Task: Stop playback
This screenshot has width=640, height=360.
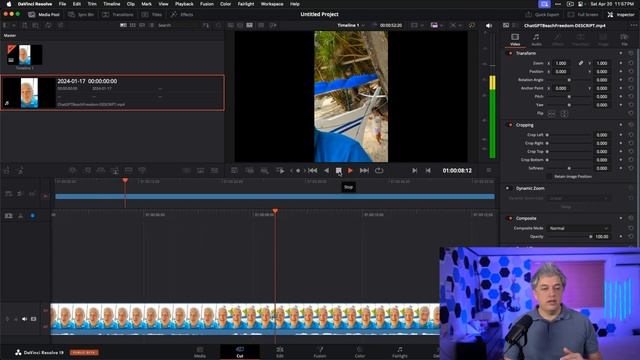Action: (x=338, y=171)
